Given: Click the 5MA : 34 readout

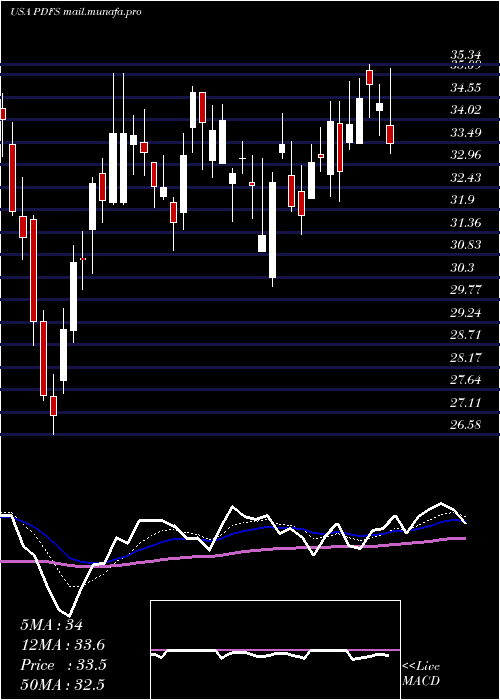Looking at the screenshot, I should (51, 625).
